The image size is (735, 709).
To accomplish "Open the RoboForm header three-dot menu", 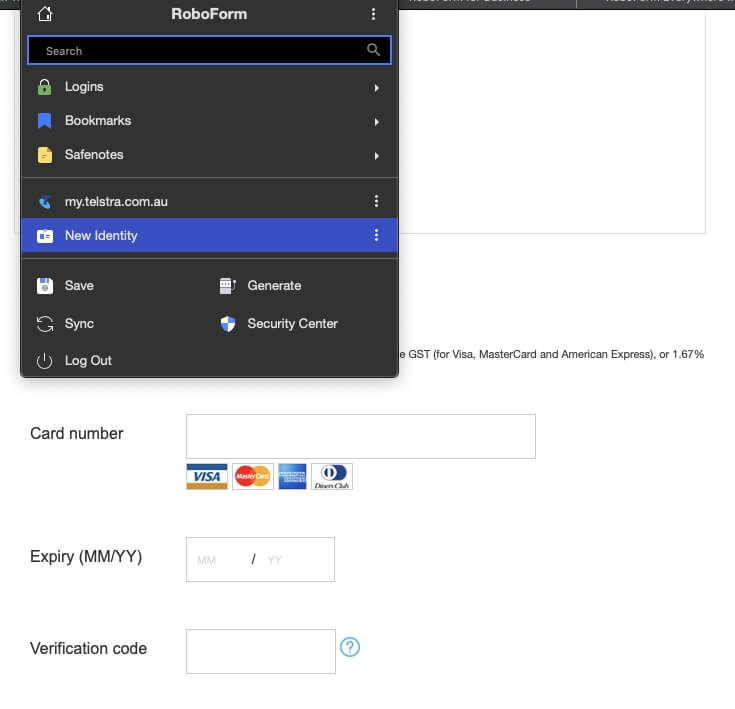I will pos(373,14).
